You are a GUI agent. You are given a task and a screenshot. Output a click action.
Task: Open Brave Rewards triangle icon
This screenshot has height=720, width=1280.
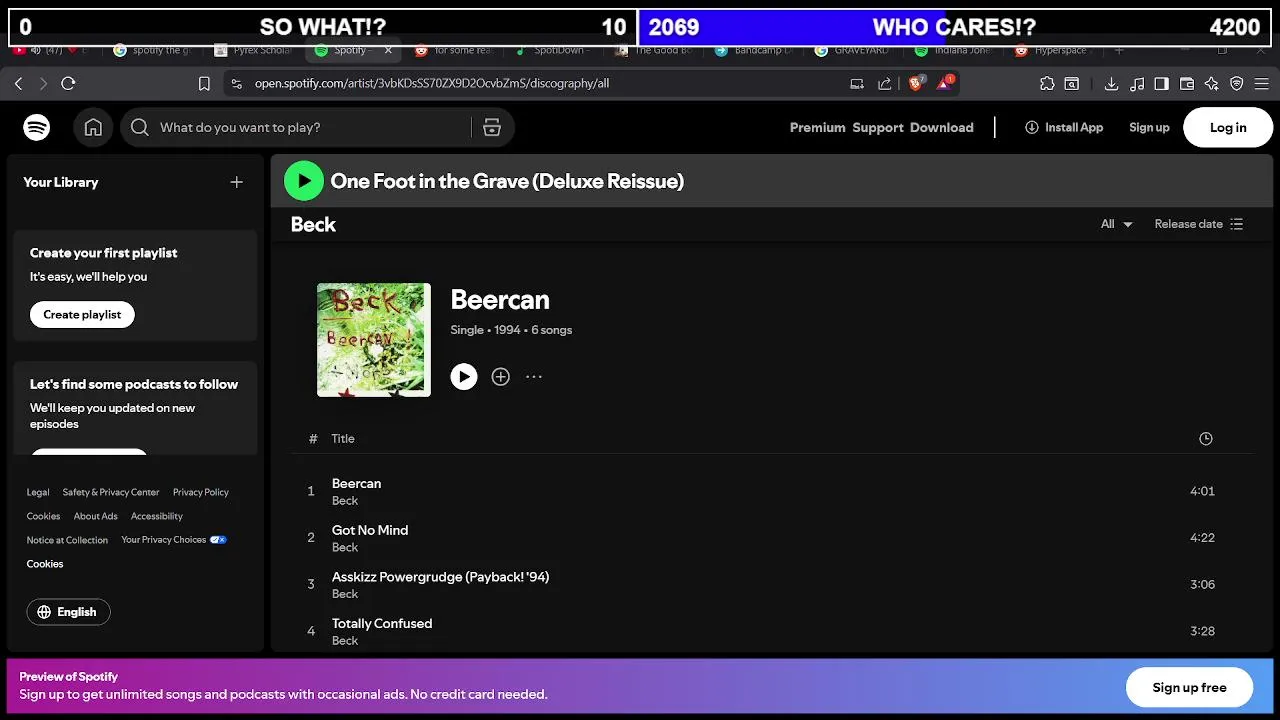pos(945,83)
